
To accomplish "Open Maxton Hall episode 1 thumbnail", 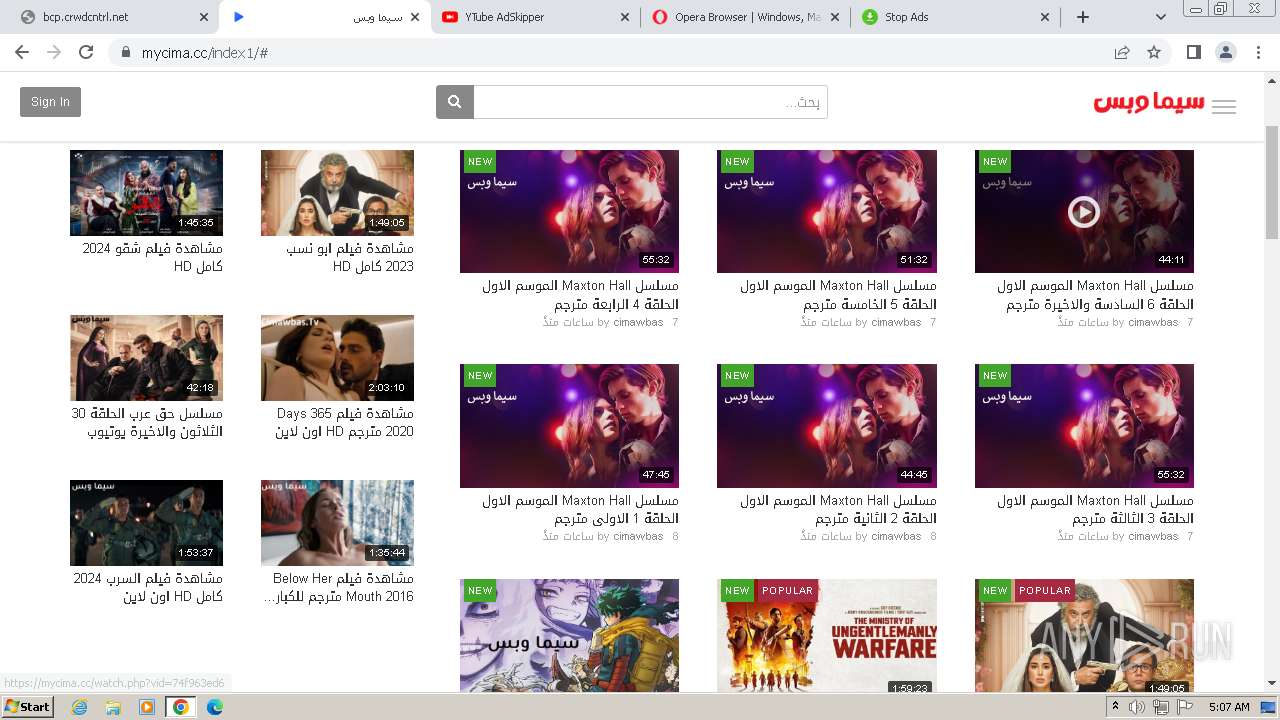I will [x=569, y=426].
